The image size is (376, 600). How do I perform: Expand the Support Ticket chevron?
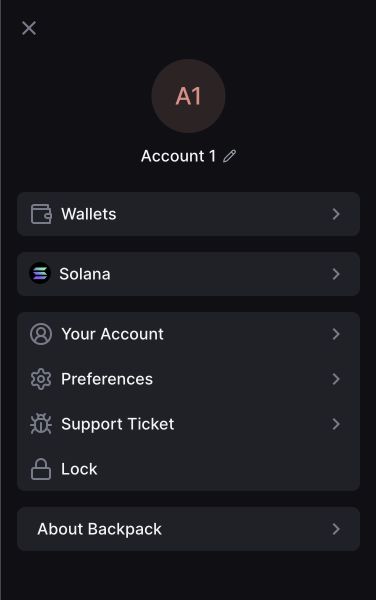(336, 424)
